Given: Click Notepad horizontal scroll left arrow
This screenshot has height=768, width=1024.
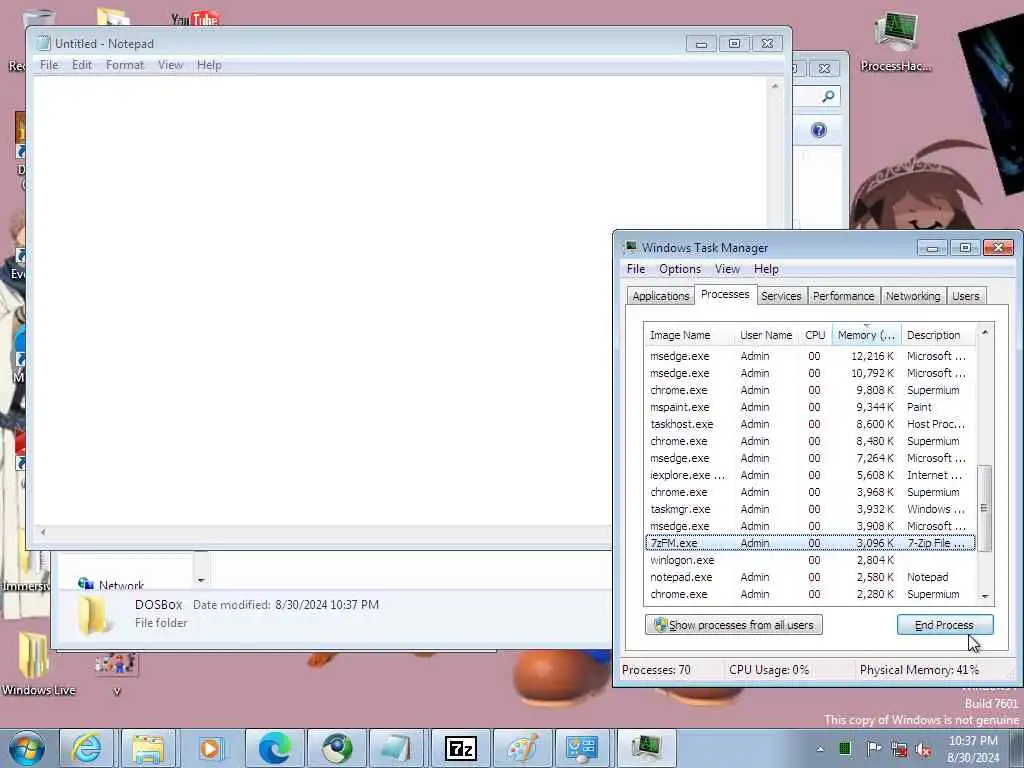Looking at the screenshot, I should coord(43,532).
